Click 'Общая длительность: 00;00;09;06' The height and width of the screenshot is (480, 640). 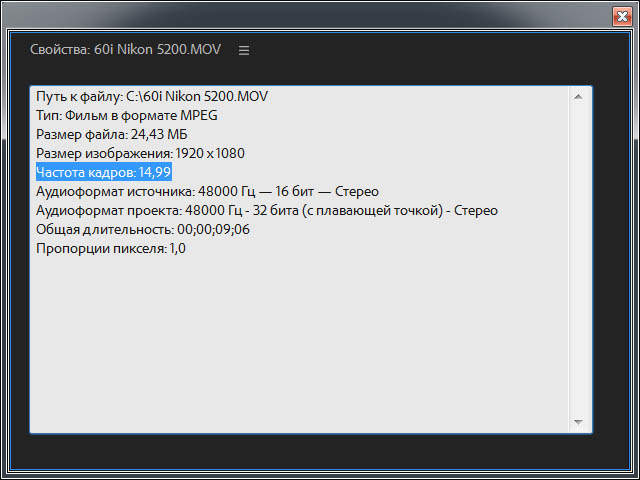click(x=143, y=229)
